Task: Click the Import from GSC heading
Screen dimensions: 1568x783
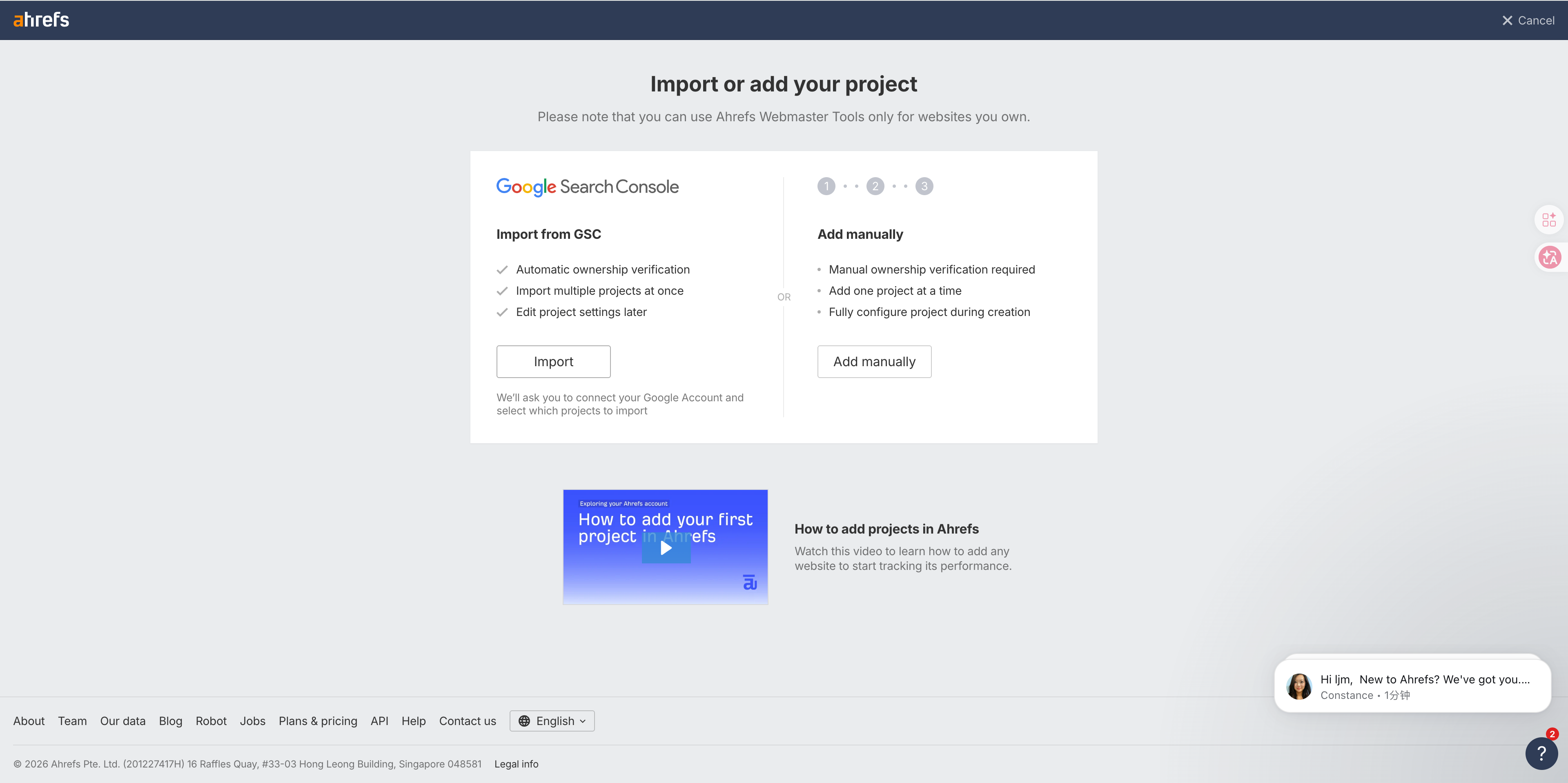Action: (548, 234)
